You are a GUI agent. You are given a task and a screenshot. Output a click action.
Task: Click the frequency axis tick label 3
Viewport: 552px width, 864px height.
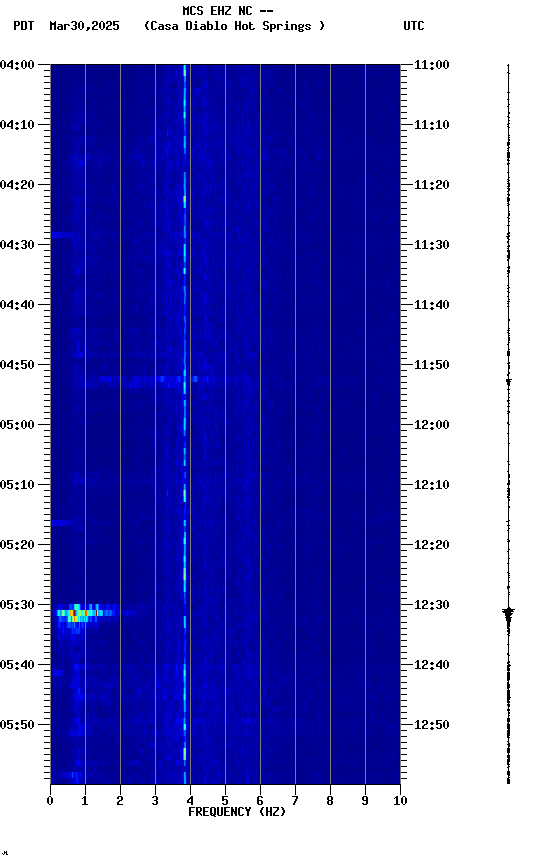coord(155,801)
